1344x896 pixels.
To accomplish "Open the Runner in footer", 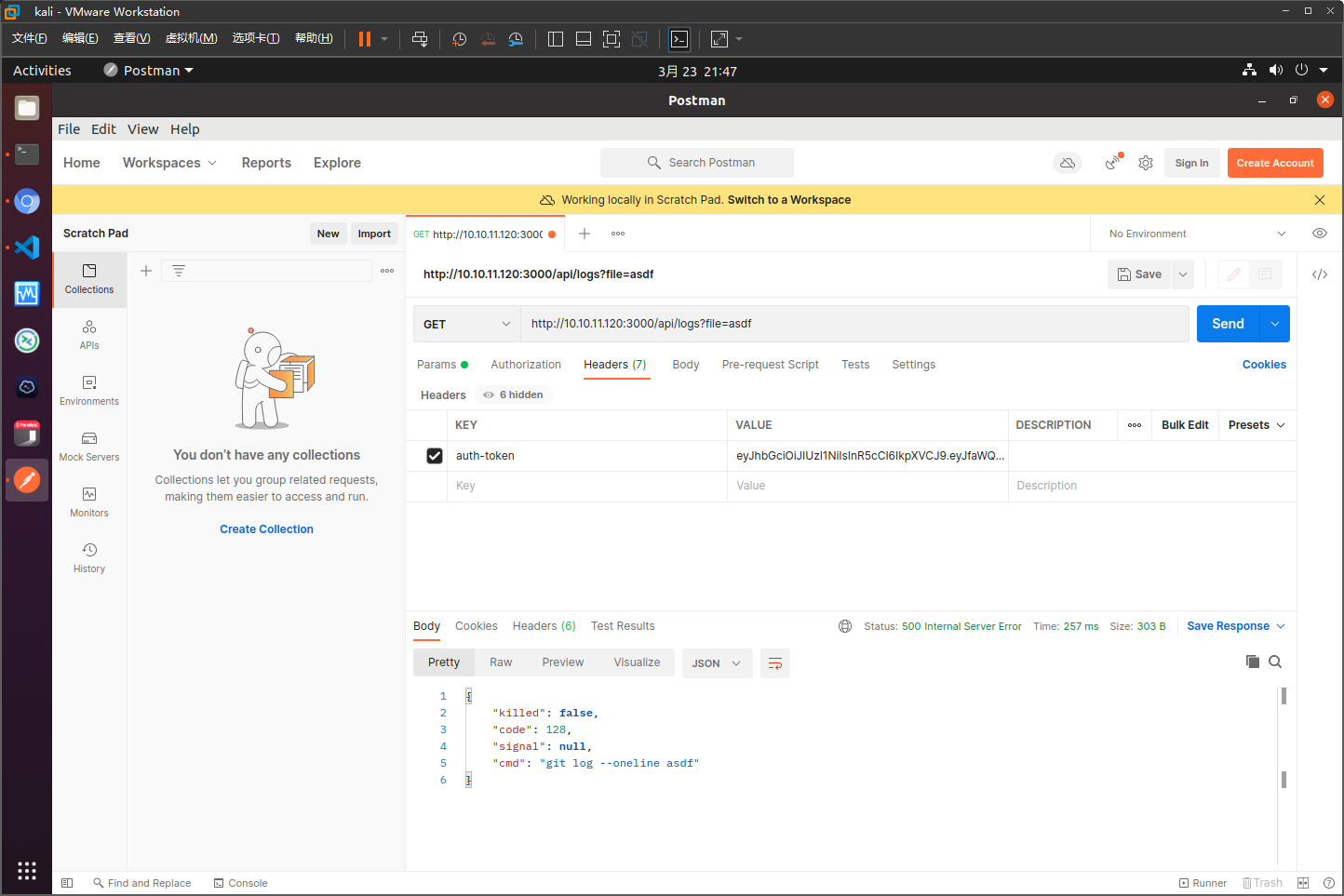I will pyautogui.click(x=1203, y=883).
